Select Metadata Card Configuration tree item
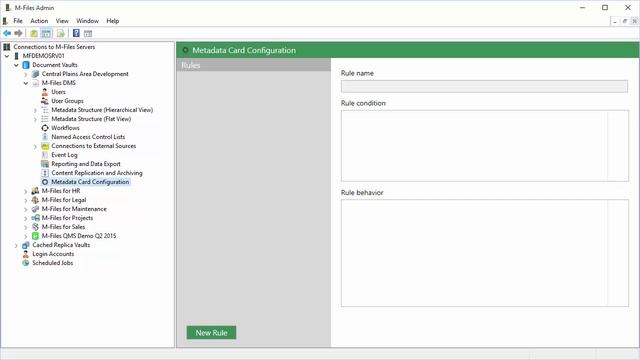 90,182
